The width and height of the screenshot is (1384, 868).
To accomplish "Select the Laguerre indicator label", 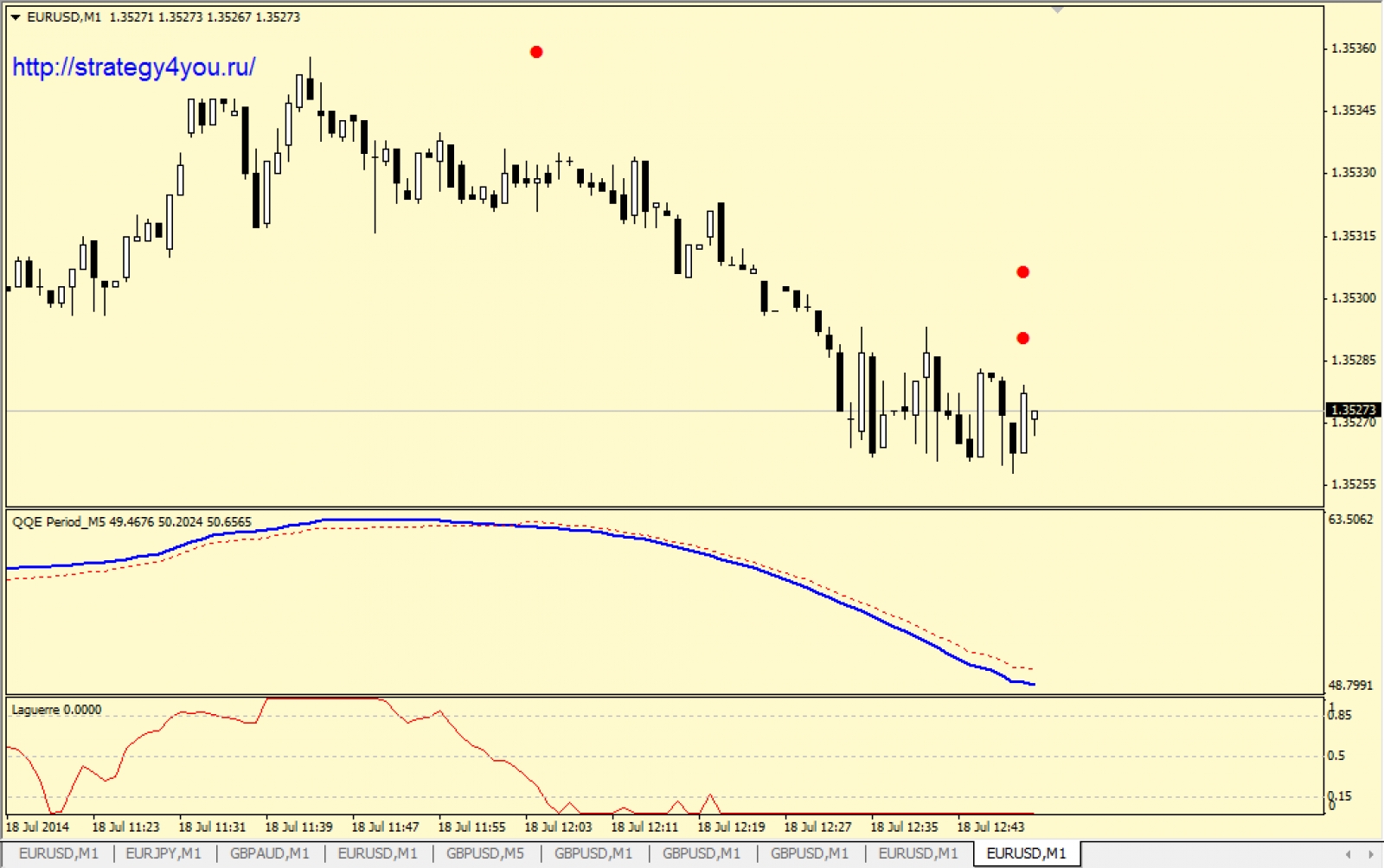I will [x=56, y=710].
